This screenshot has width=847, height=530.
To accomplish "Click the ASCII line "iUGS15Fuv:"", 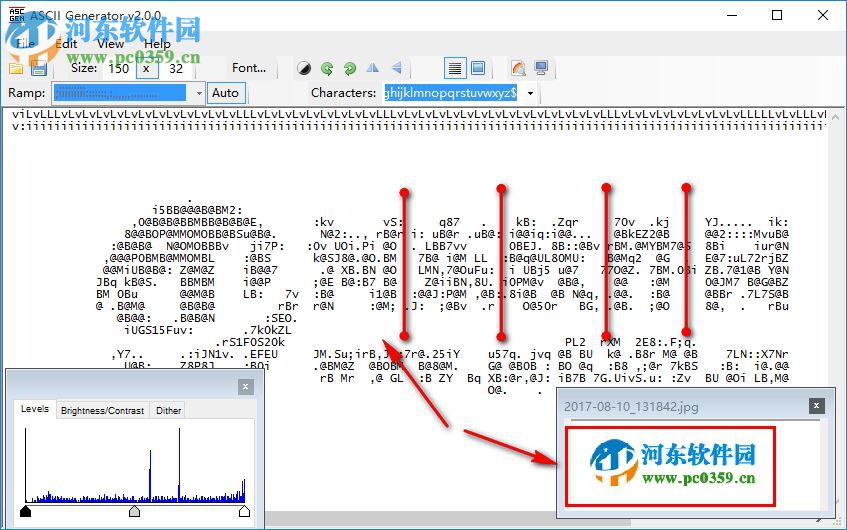I will [159, 330].
